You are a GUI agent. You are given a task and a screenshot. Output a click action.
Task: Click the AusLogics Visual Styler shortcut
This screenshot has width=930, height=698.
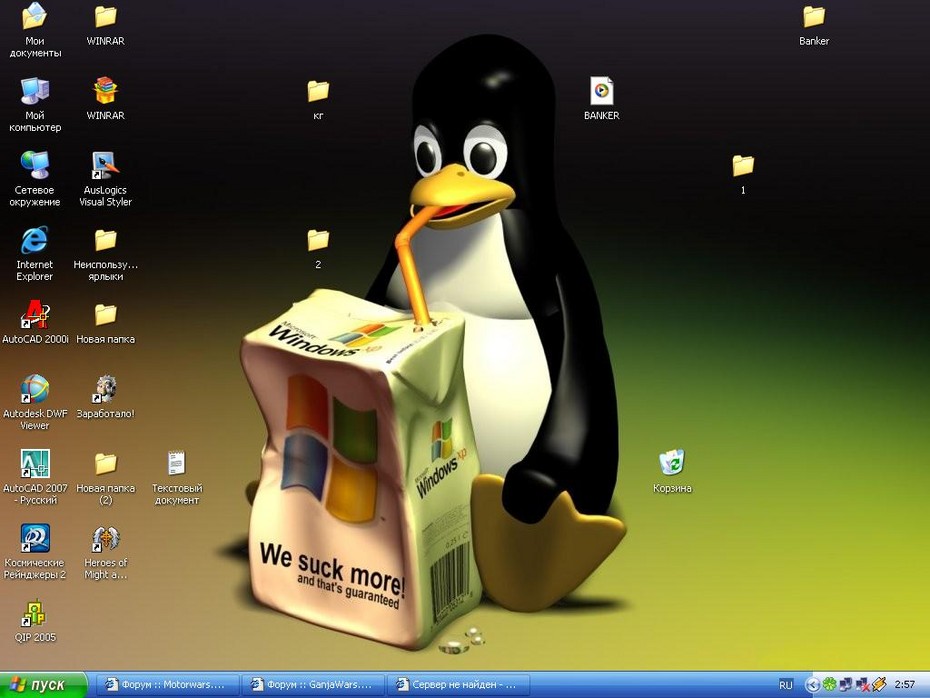coord(105,166)
